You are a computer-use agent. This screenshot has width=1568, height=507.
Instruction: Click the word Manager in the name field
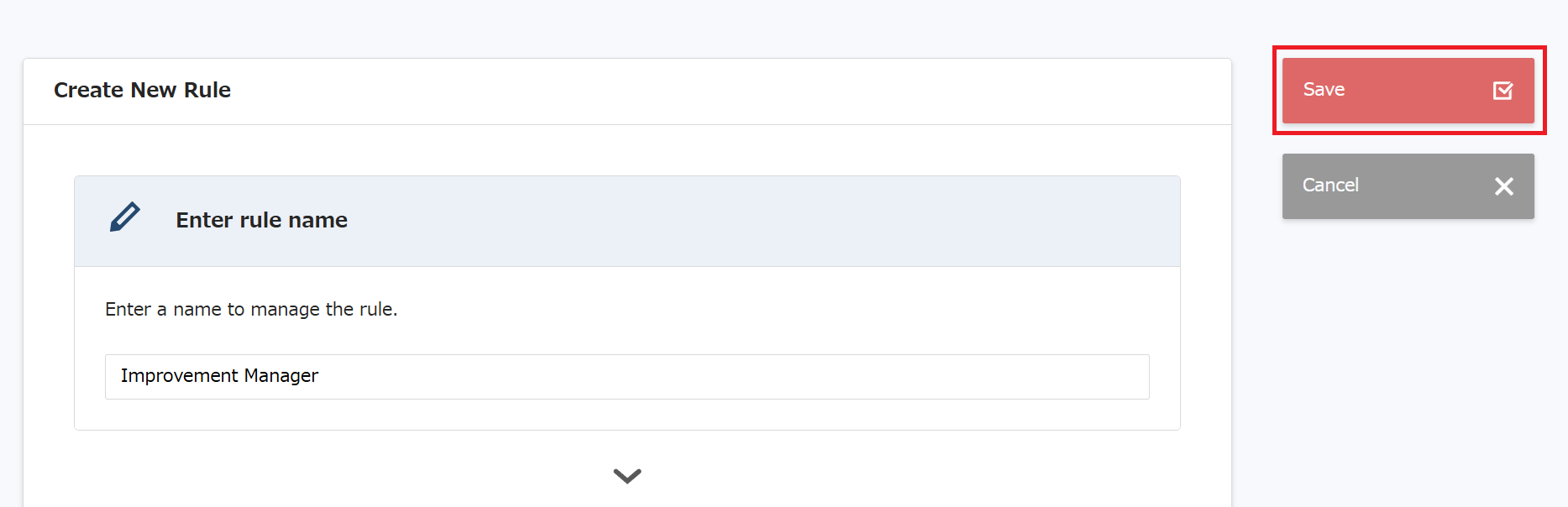click(281, 376)
